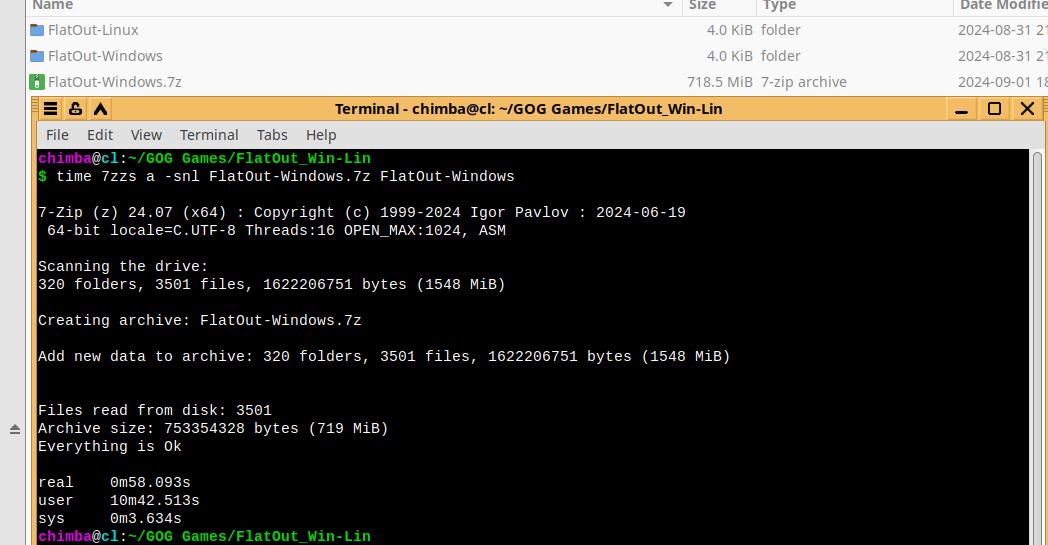The height and width of the screenshot is (545, 1048).
Task: Open the Help menu in Terminal
Action: coord(321,135)
